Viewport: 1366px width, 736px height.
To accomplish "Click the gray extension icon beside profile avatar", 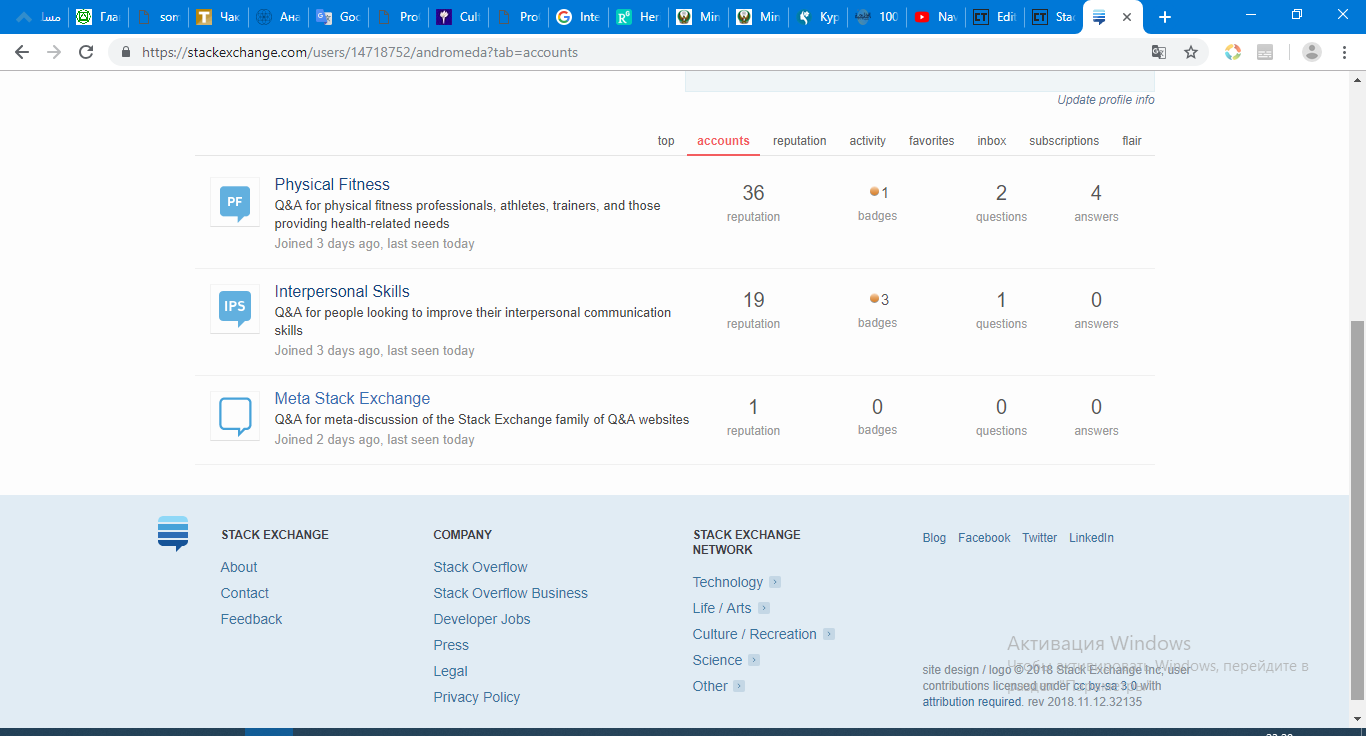I will point(1265,52).
